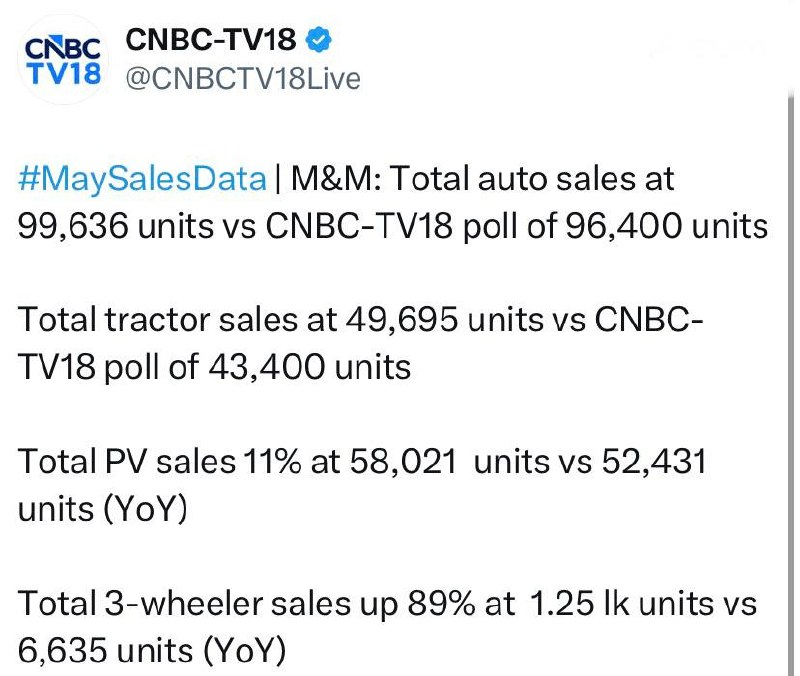
Task: Click the words Total PV sales
Action: pyautogui.click(x=127, y=462)
